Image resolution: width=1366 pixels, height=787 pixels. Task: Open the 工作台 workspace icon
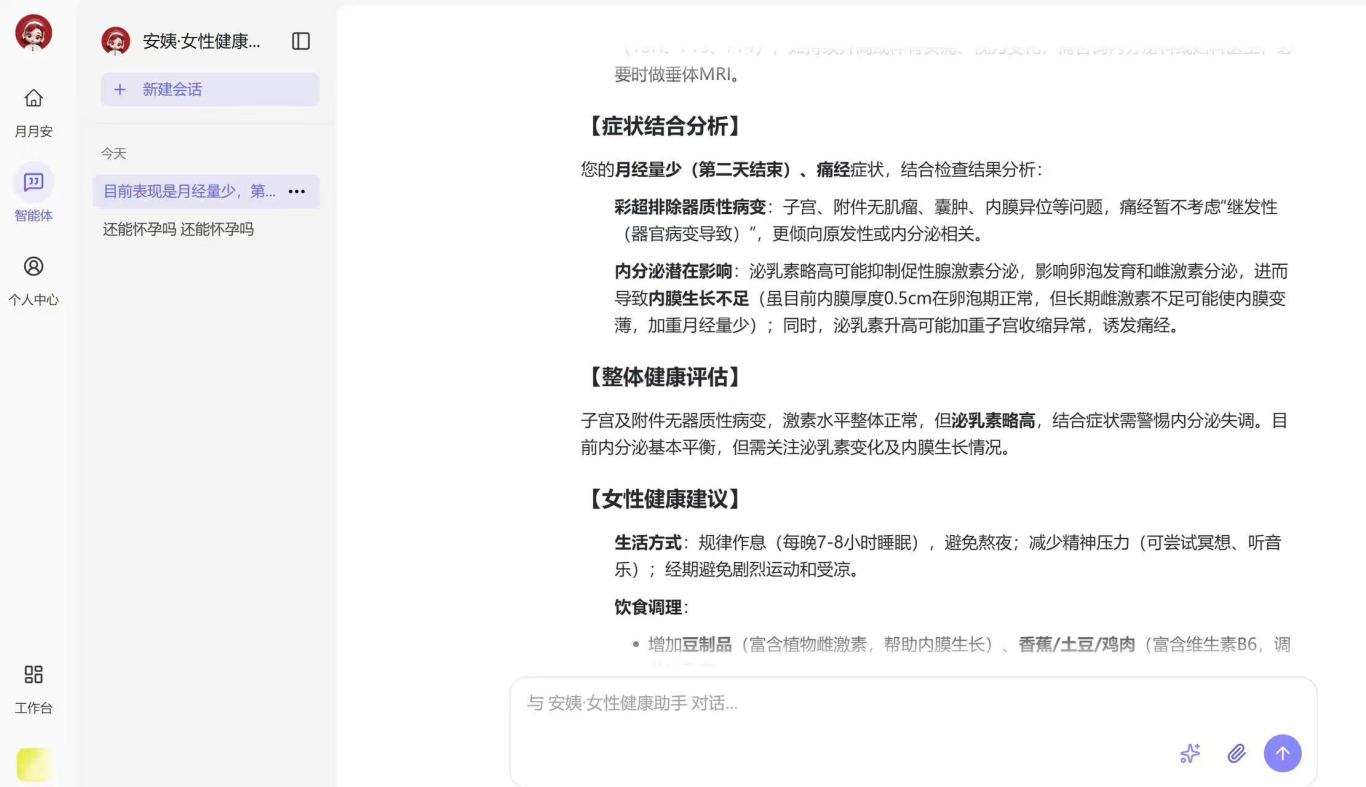pyautogui.click(x=33, y=674)
